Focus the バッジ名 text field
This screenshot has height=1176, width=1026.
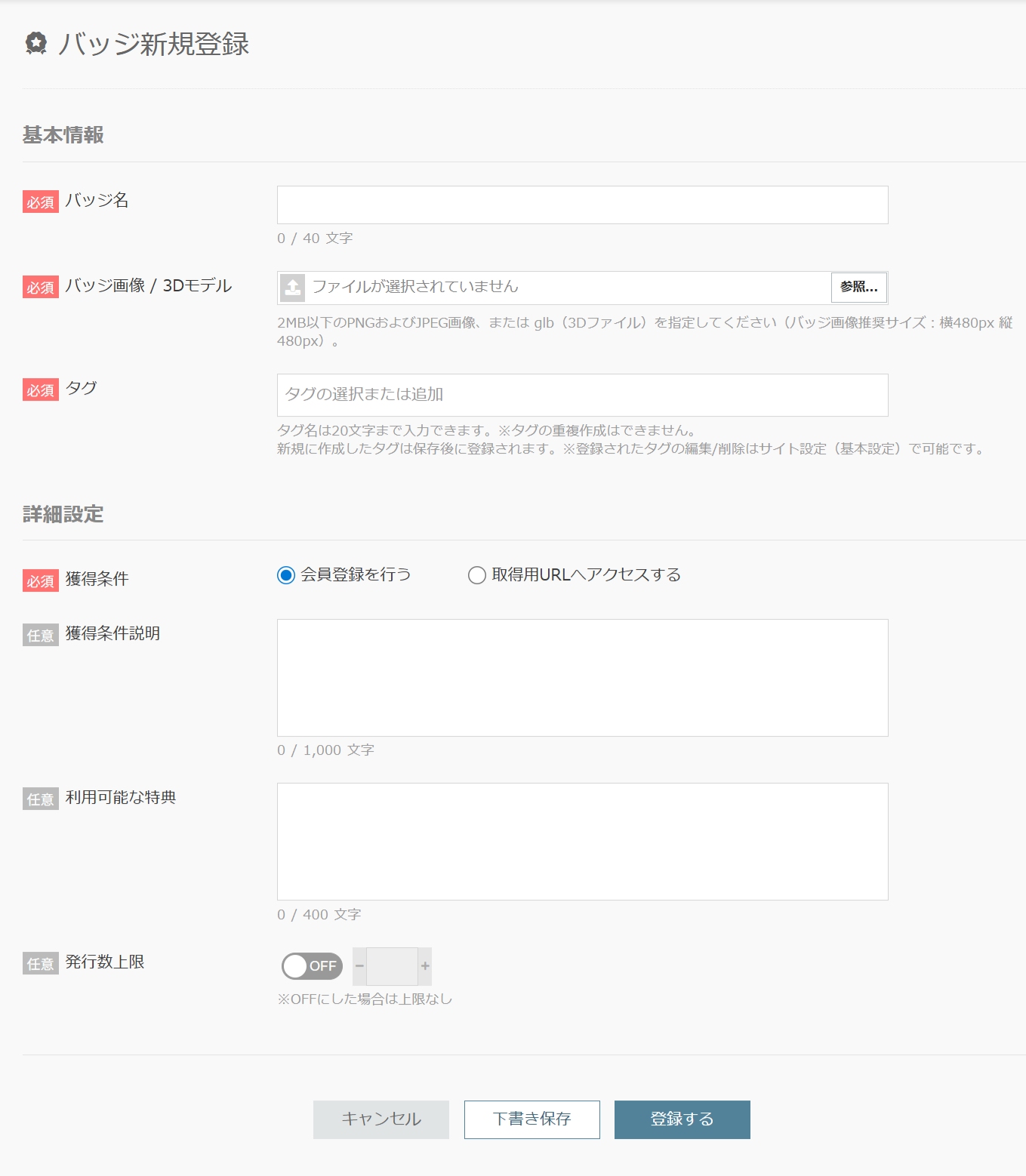[x=582, y=205]
